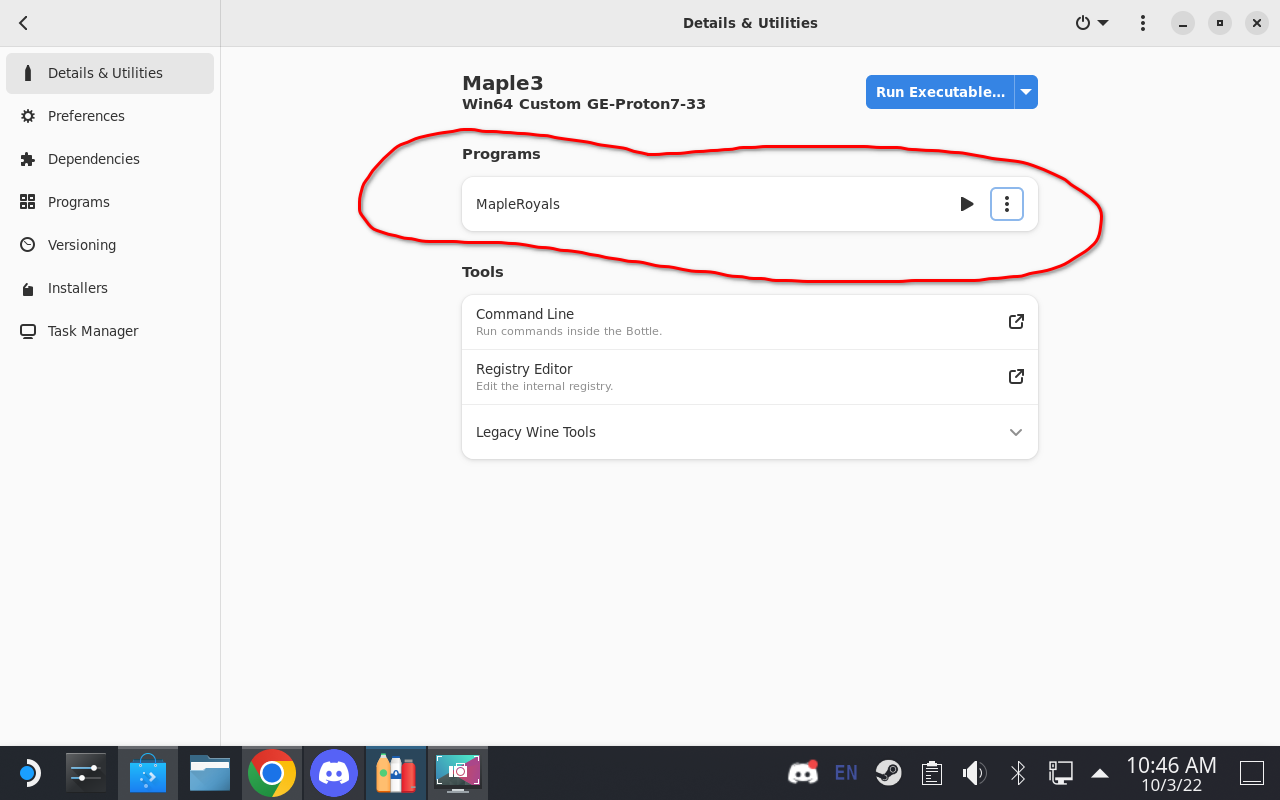The image size is (1280, 800).
Task: Click Registry Editor external launch icon
Action: click(1016, 377)
